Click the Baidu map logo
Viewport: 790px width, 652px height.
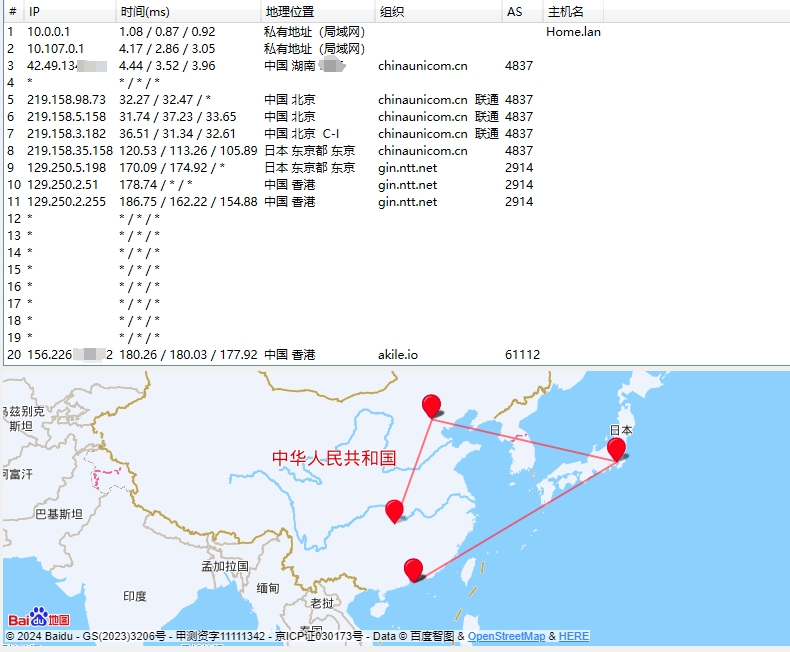coord(39,618)
